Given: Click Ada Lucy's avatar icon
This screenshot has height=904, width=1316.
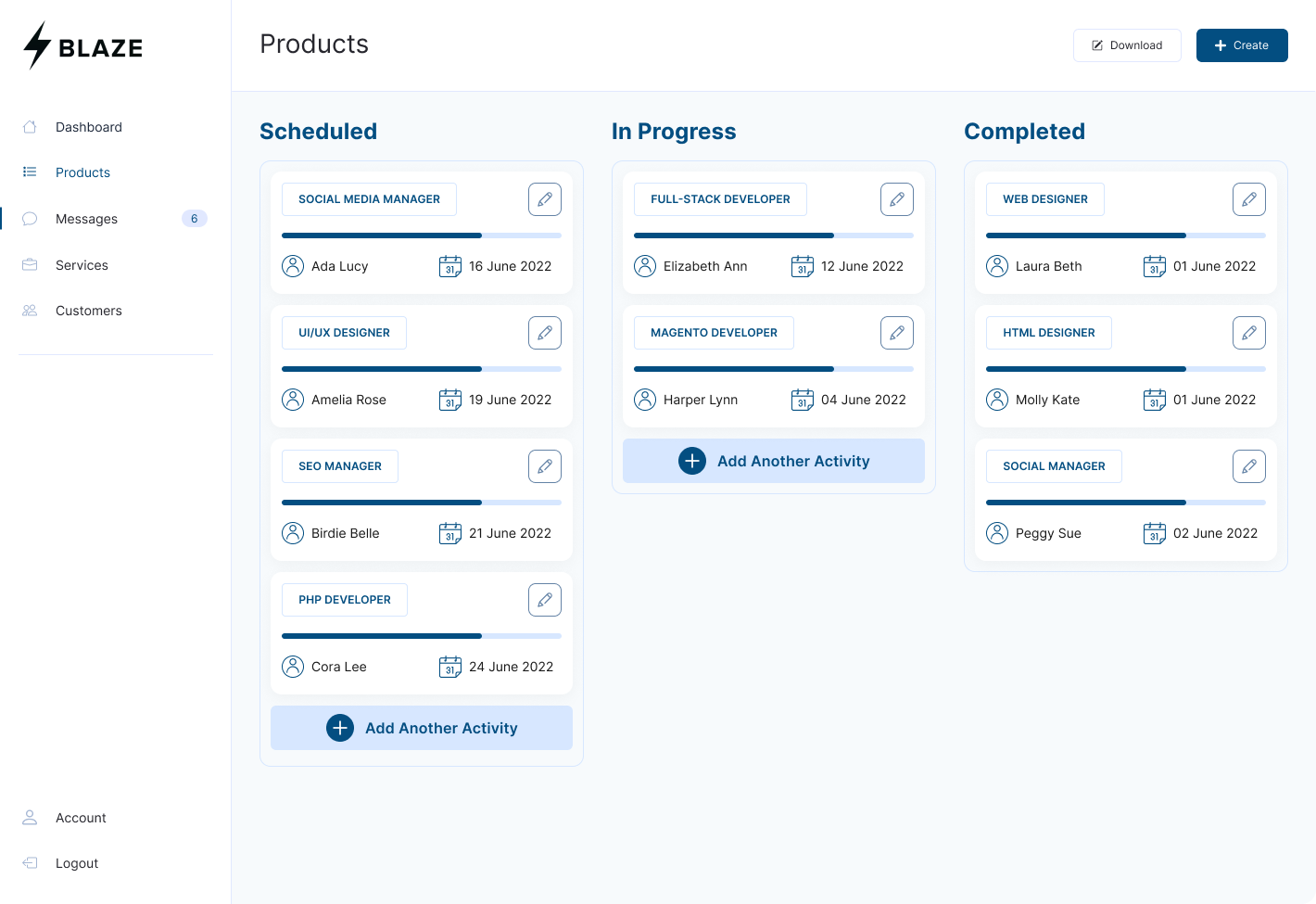Looking at the screenshot, I should [x=293, y=266].
